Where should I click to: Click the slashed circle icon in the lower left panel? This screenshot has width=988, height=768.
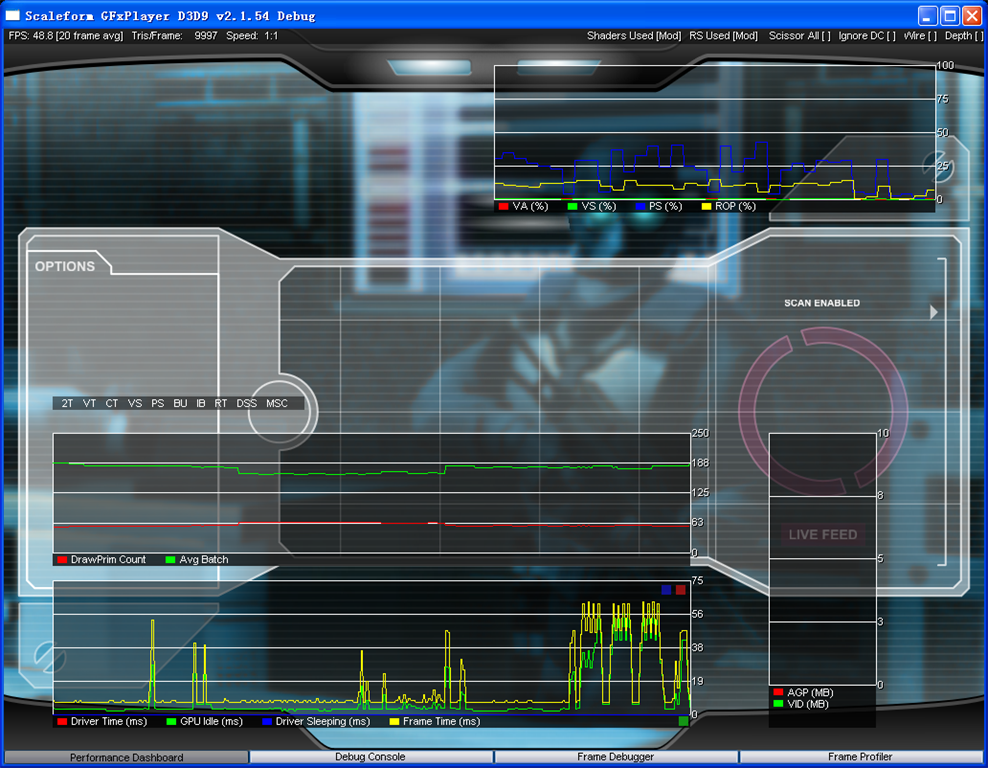pos(49,656)
